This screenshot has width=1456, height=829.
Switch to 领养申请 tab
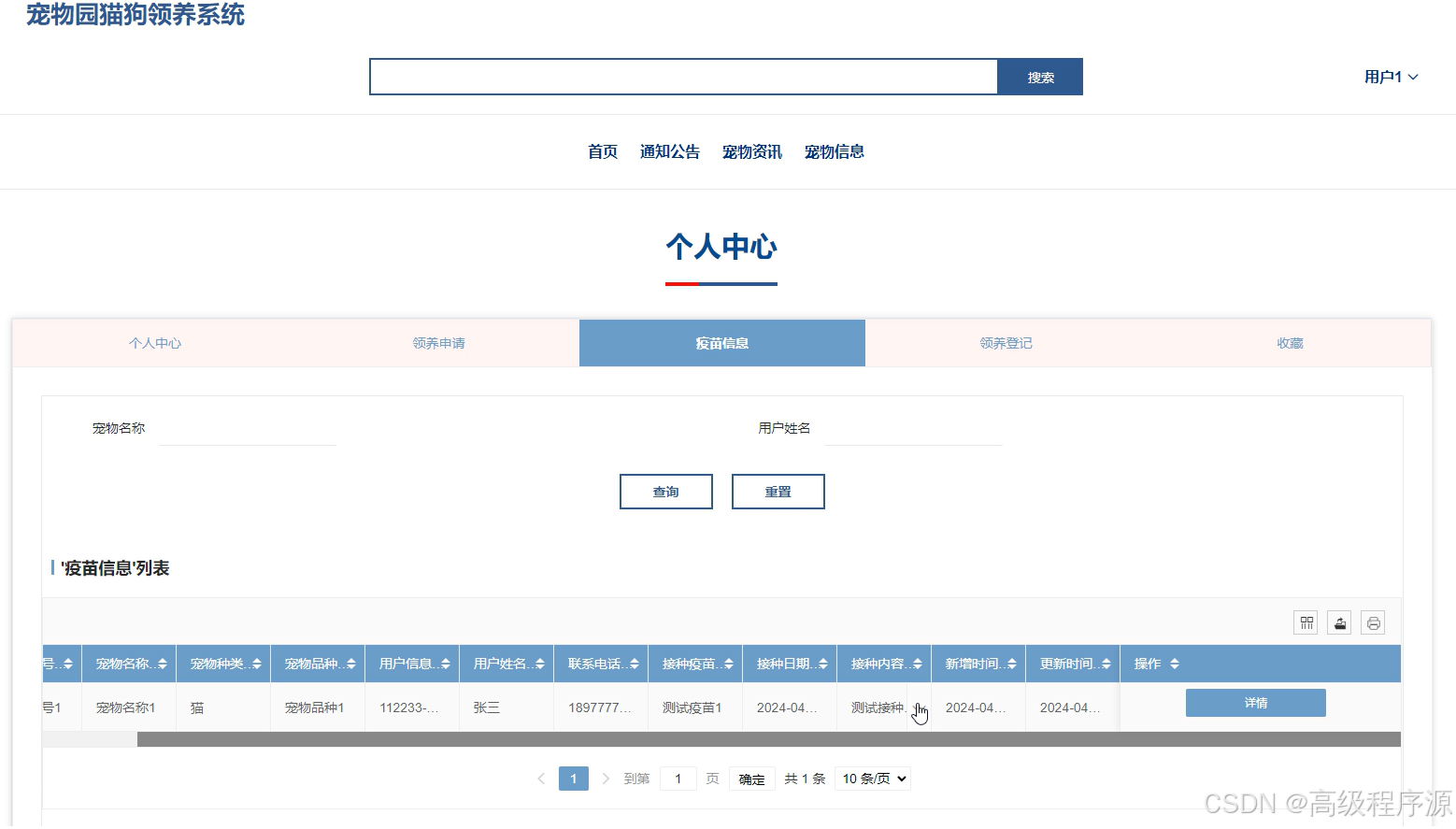[438, 343]
